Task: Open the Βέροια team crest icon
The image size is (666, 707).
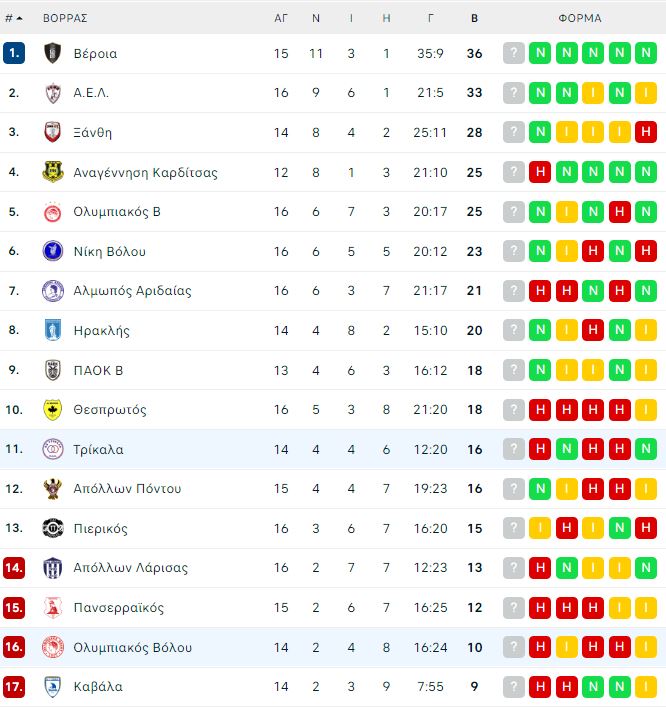Action: click(53, 53)
